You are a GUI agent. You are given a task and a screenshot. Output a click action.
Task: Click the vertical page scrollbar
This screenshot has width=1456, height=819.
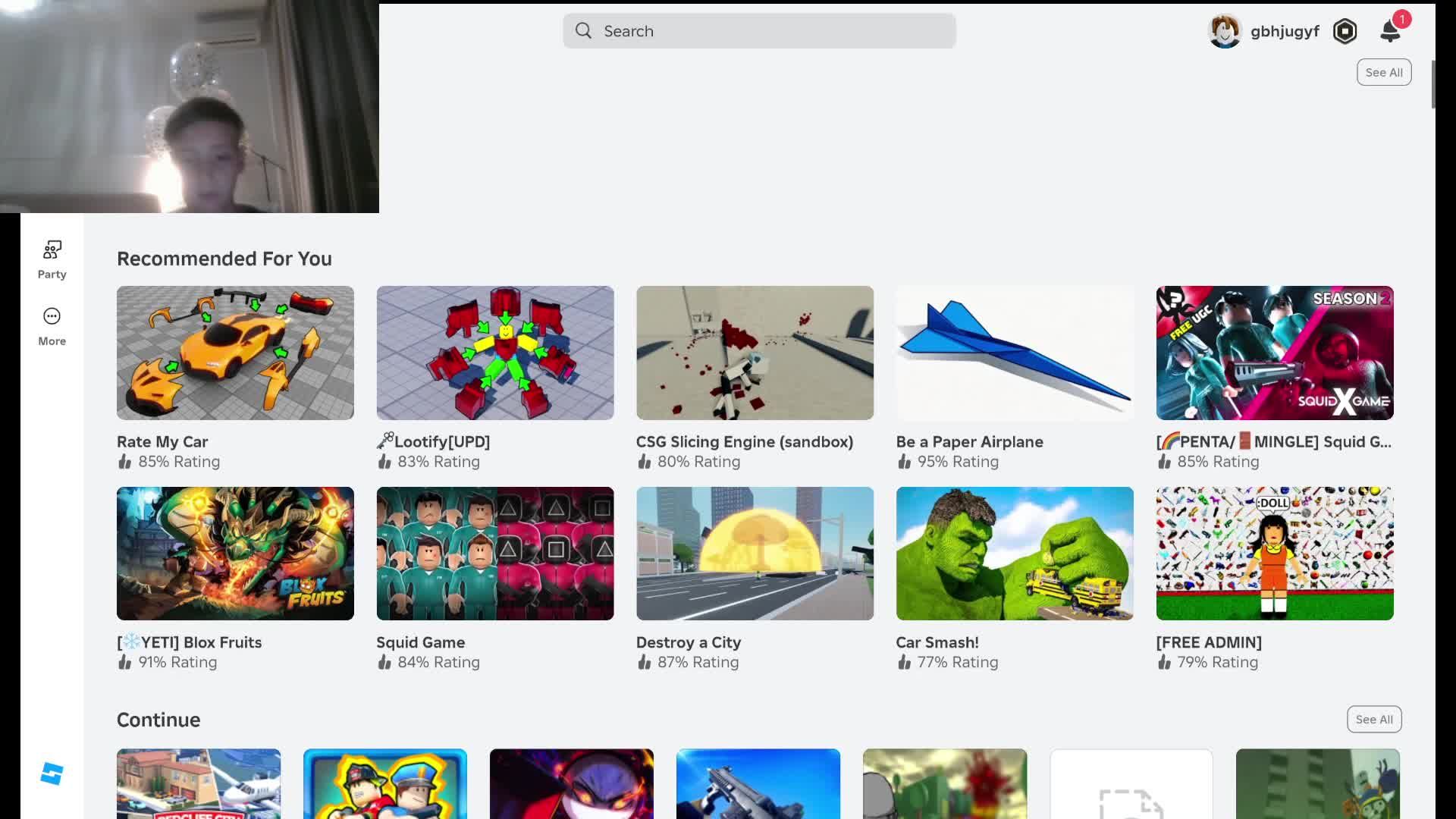(1433, 85)
